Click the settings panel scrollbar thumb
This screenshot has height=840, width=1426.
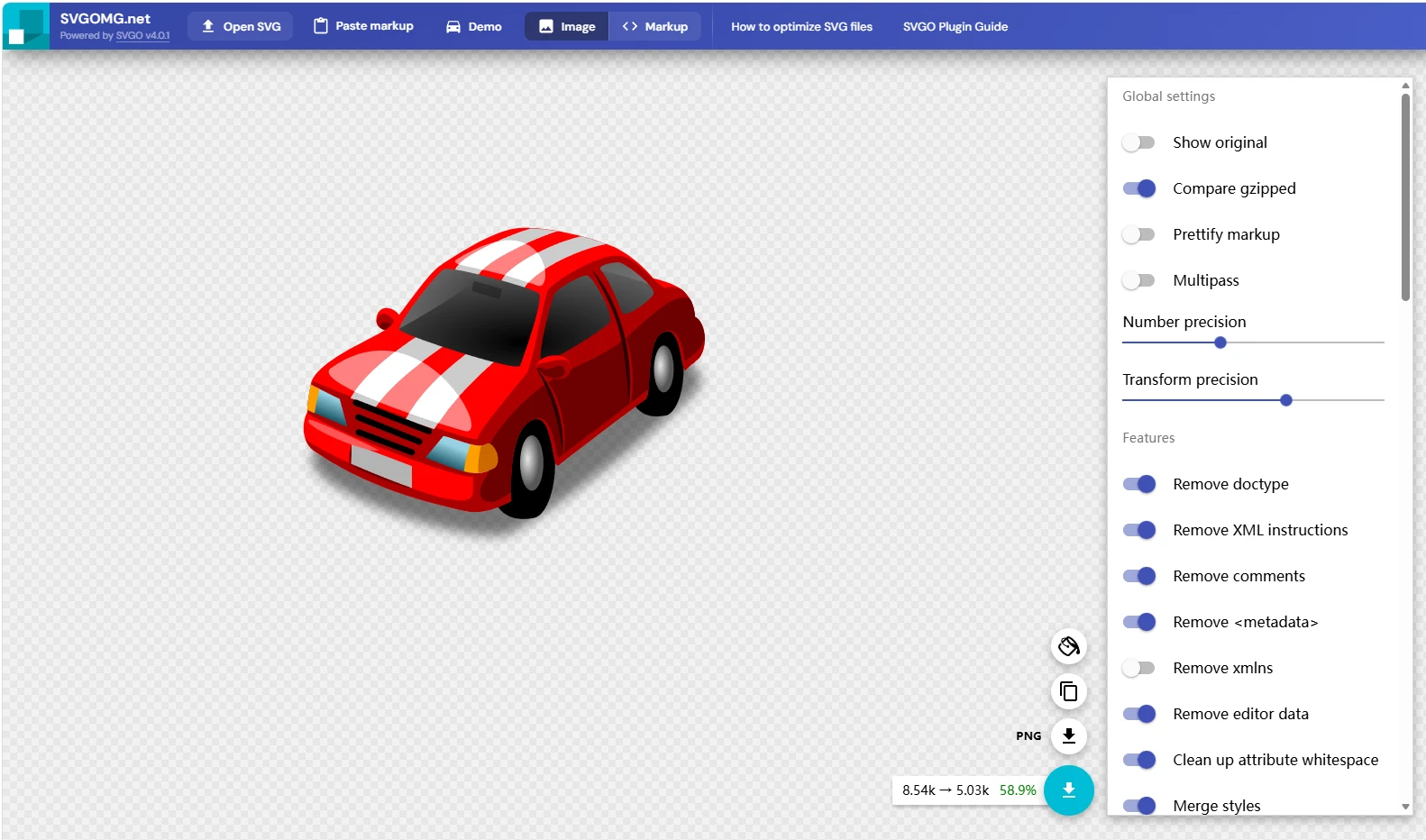[x=1405, y=196]
